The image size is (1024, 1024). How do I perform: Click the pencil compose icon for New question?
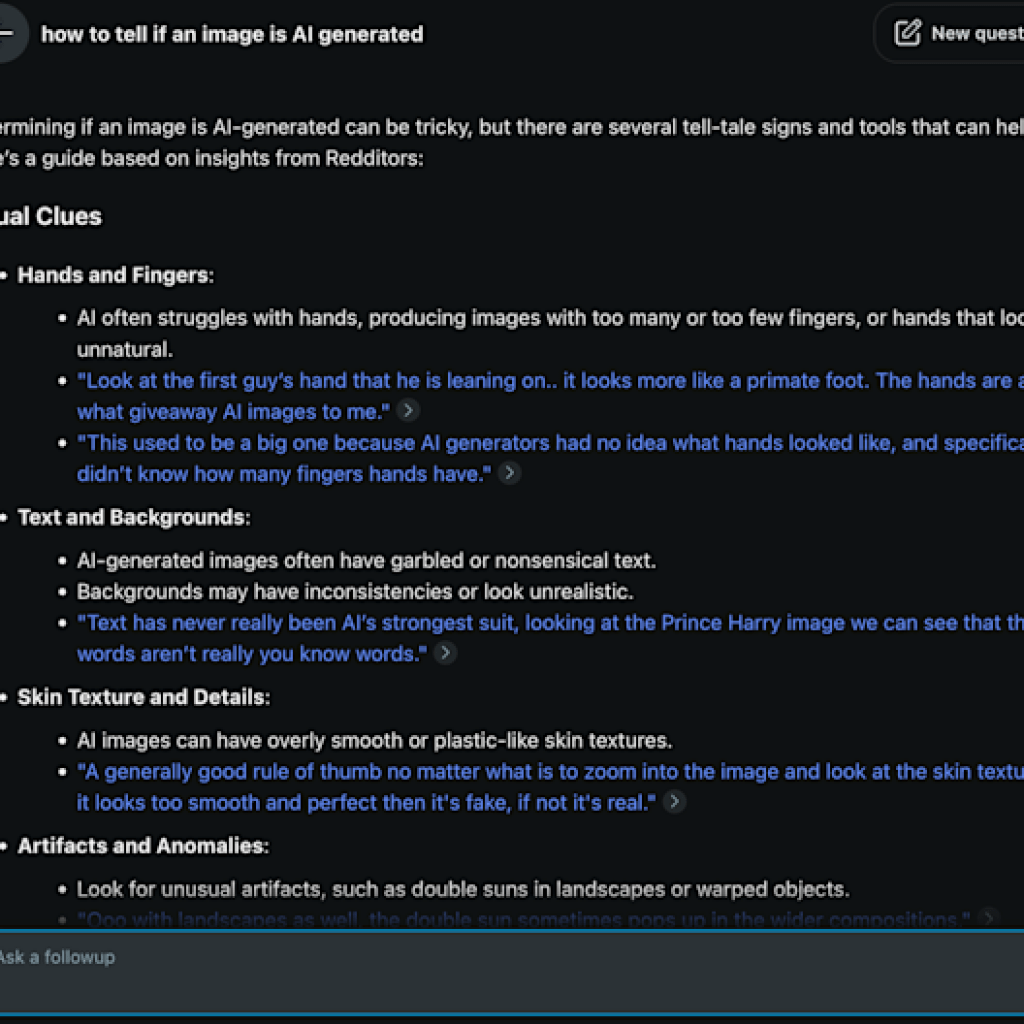tap(907, 33)
